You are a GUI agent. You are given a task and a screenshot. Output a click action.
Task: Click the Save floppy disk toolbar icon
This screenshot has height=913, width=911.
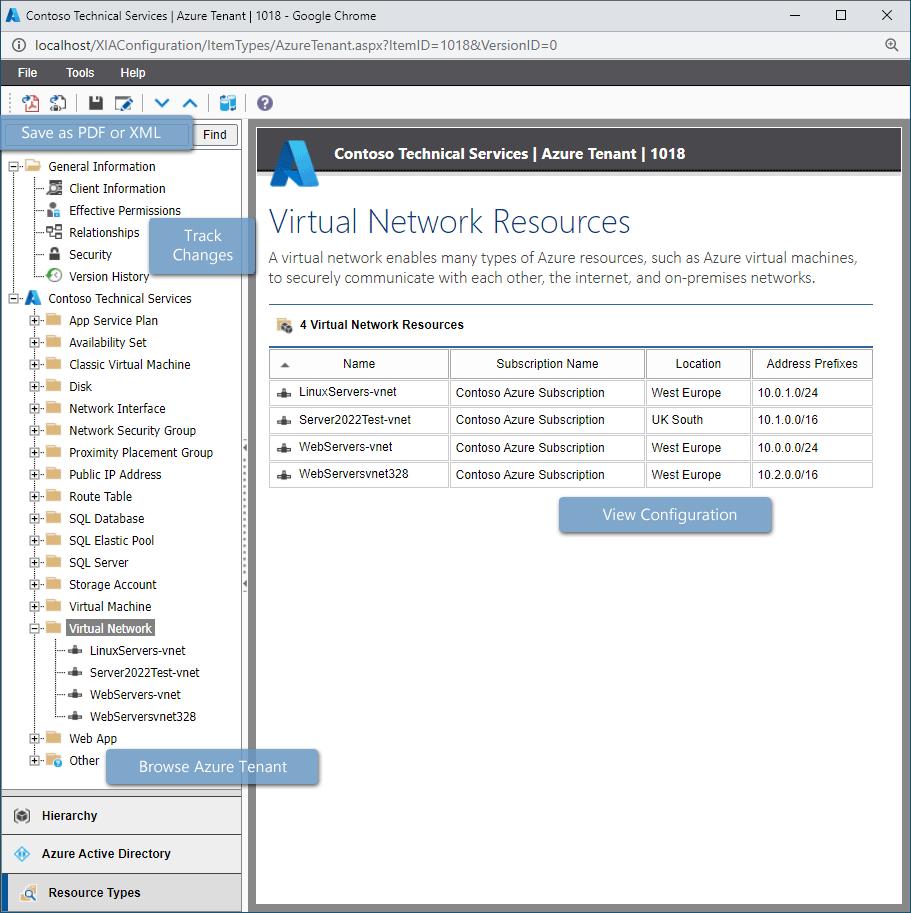95,103
